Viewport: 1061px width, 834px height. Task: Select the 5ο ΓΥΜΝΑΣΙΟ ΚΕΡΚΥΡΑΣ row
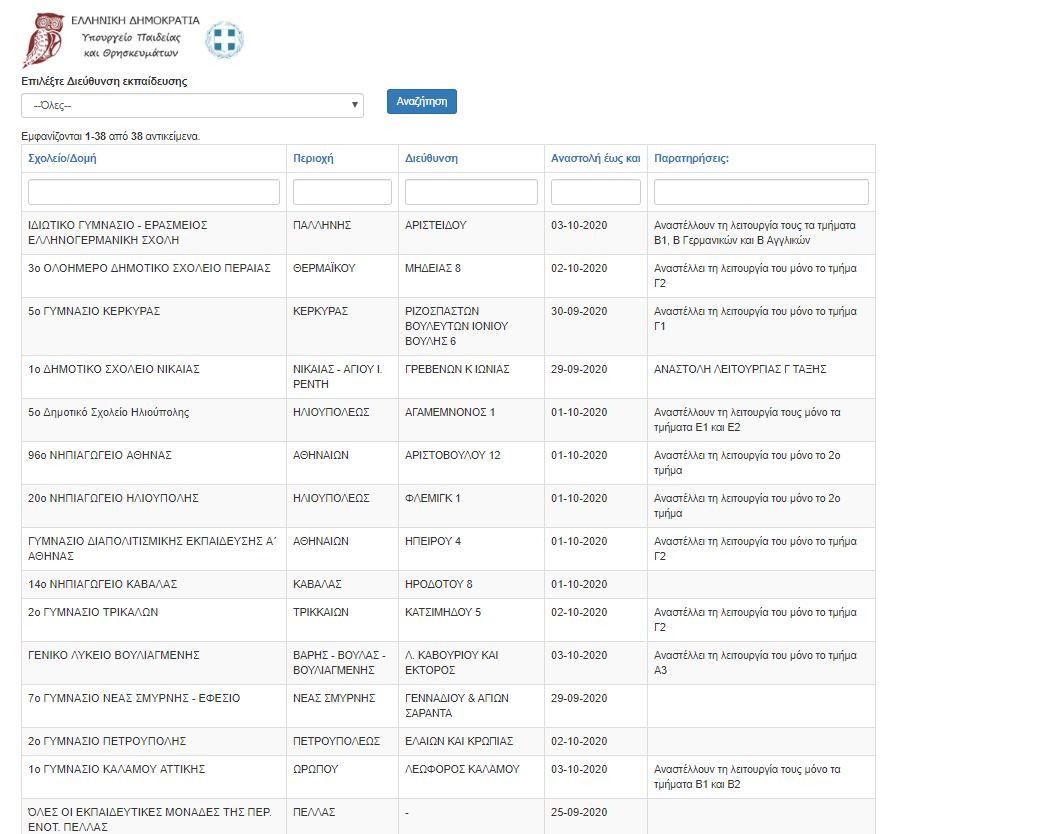tap(94, 311)
